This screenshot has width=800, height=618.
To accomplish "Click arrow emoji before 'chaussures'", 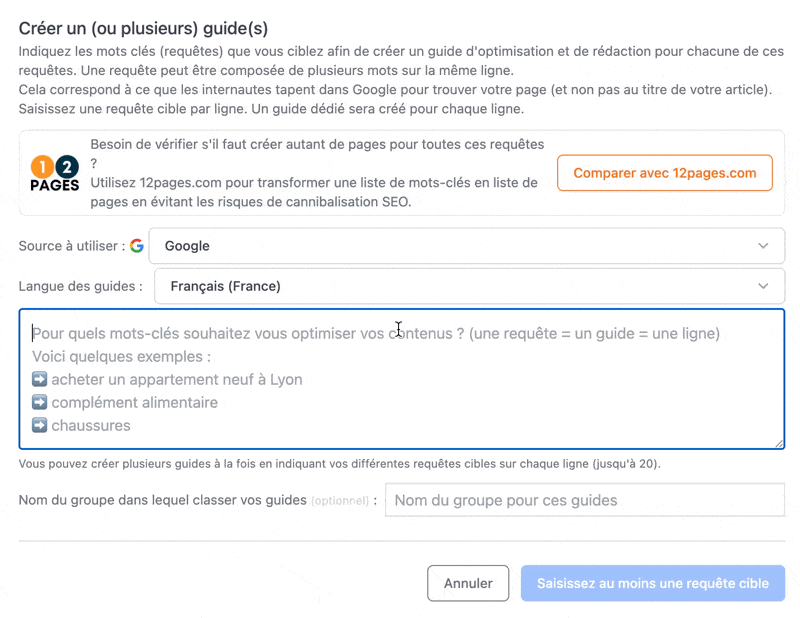I will [40, 426].
